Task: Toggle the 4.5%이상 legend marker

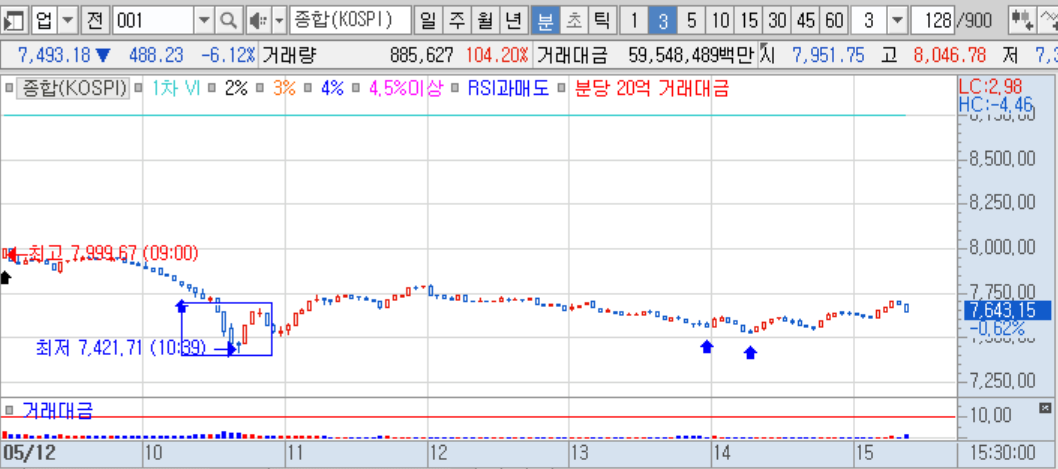Action: pyautogui.click(x=356, y=88)
